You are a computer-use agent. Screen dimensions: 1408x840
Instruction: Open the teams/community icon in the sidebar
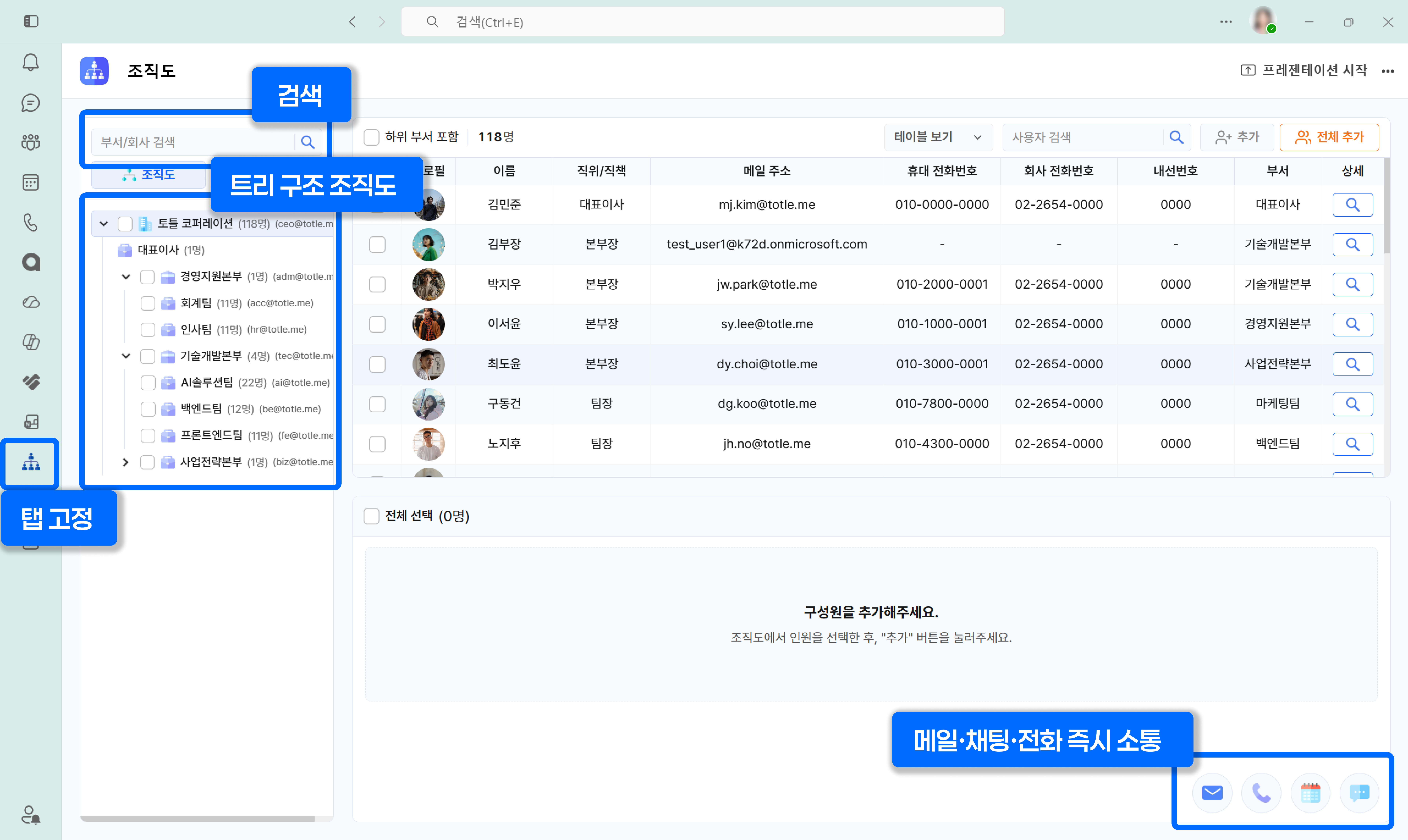point(31,142)
